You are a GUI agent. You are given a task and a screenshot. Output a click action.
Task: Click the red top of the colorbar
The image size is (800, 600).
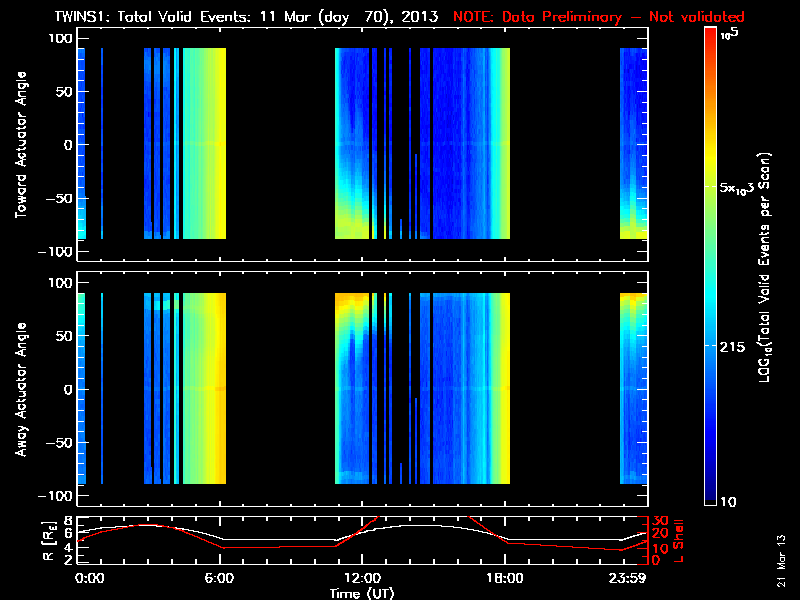[710, 33]
